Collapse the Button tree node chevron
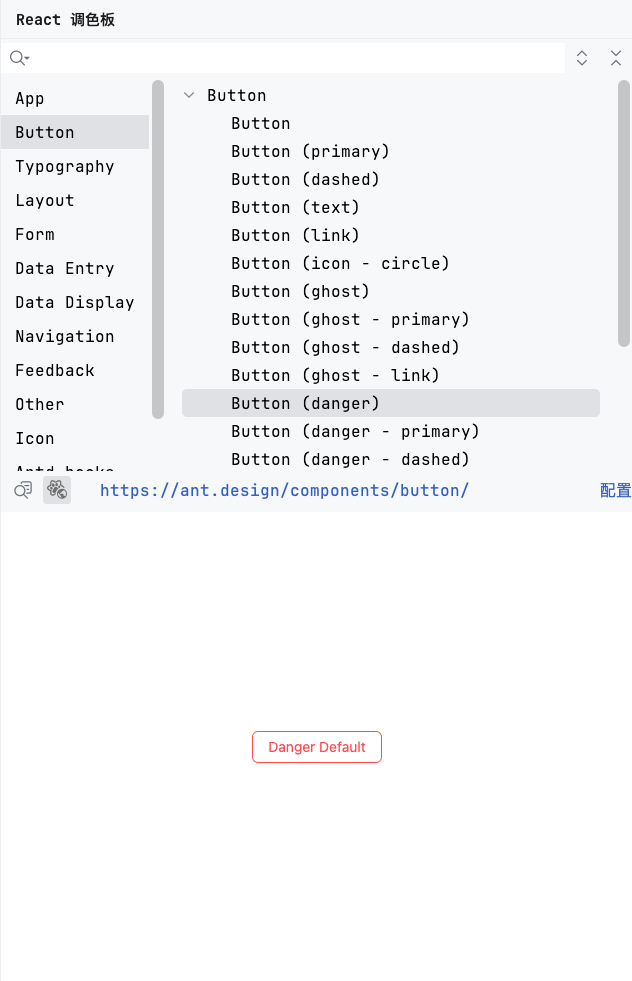632x981 pixels. click(188, 95)
